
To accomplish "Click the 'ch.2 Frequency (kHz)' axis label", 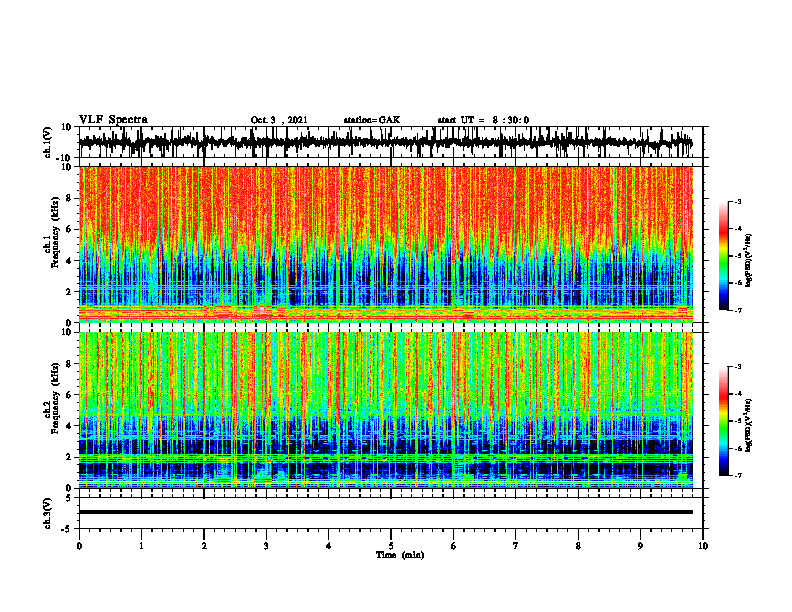I will pos(51,398).
